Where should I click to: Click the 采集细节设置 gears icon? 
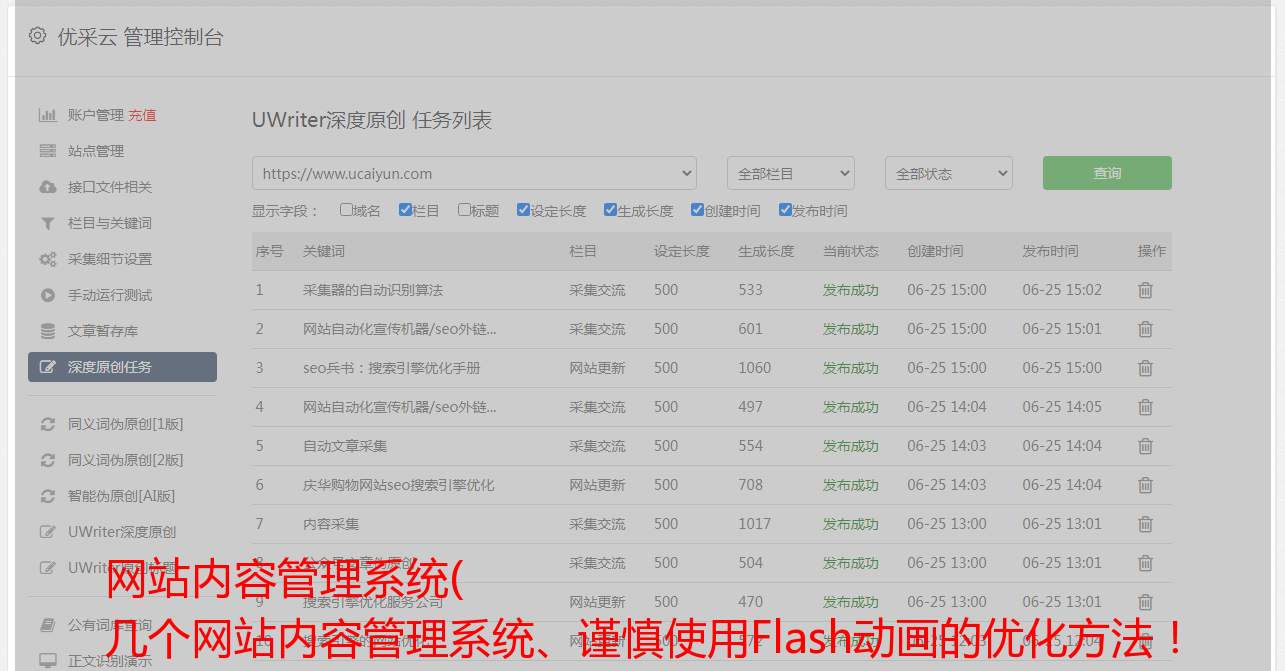pos(47,259)
